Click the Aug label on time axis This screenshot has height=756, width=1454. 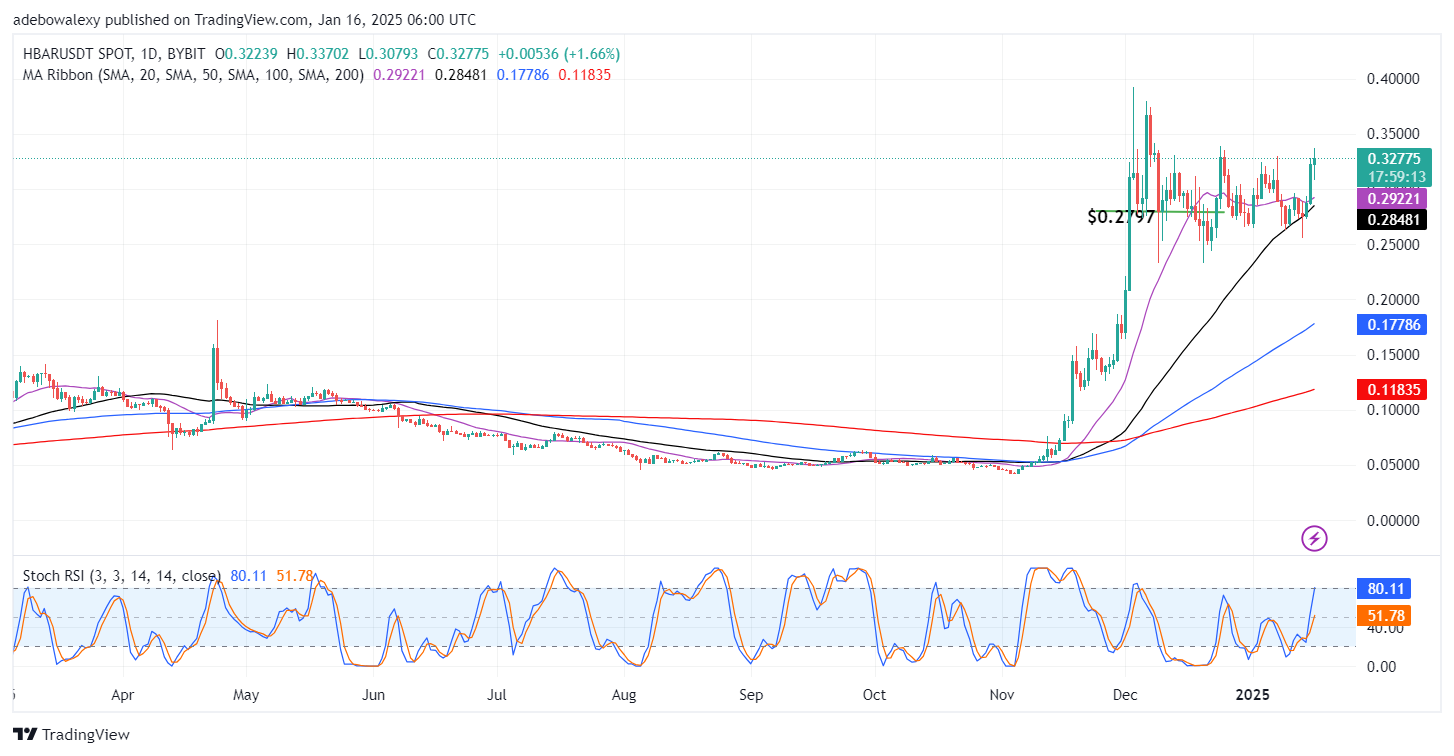(x=624, y=694)
